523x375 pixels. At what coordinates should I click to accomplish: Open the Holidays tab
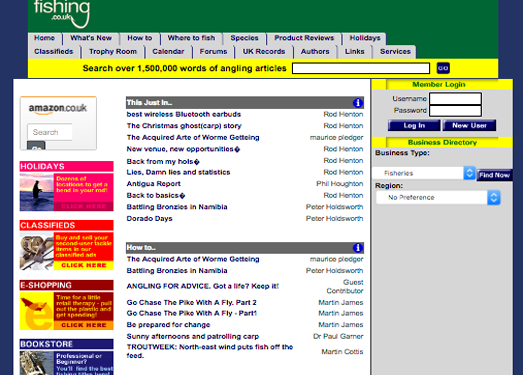click(x=365, y=38)
